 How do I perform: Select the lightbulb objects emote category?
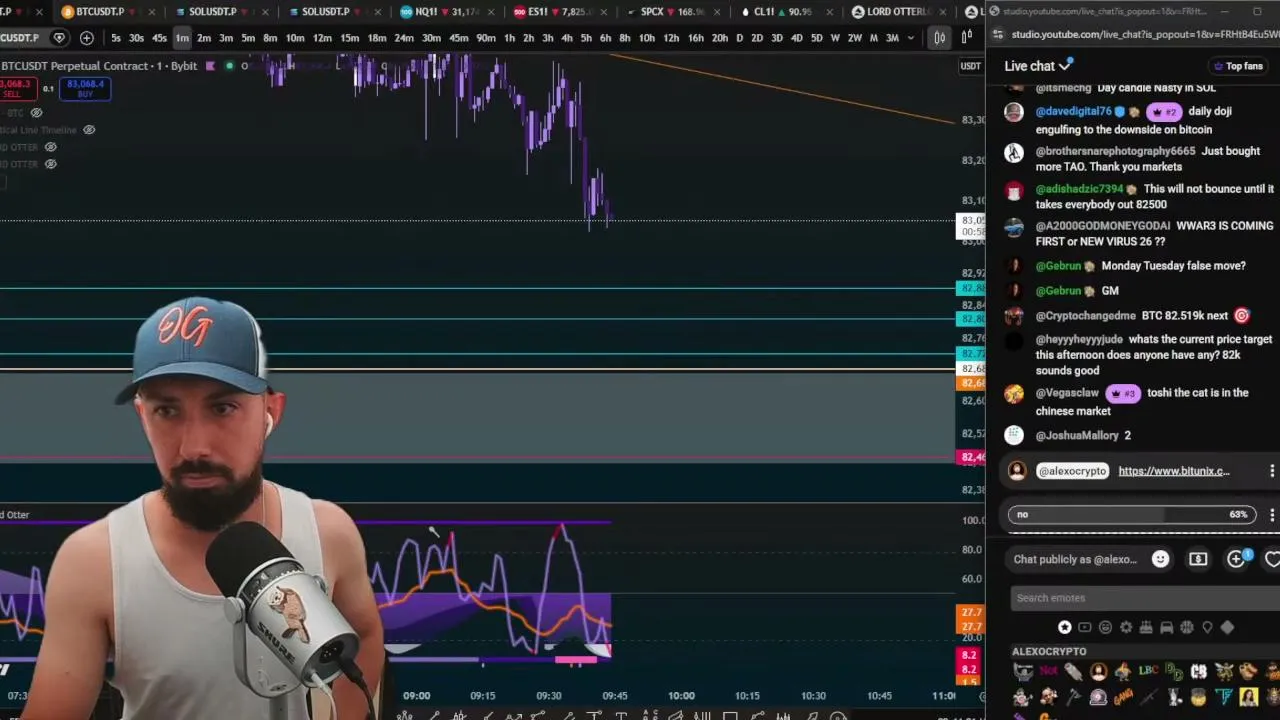coord(1207,627)
